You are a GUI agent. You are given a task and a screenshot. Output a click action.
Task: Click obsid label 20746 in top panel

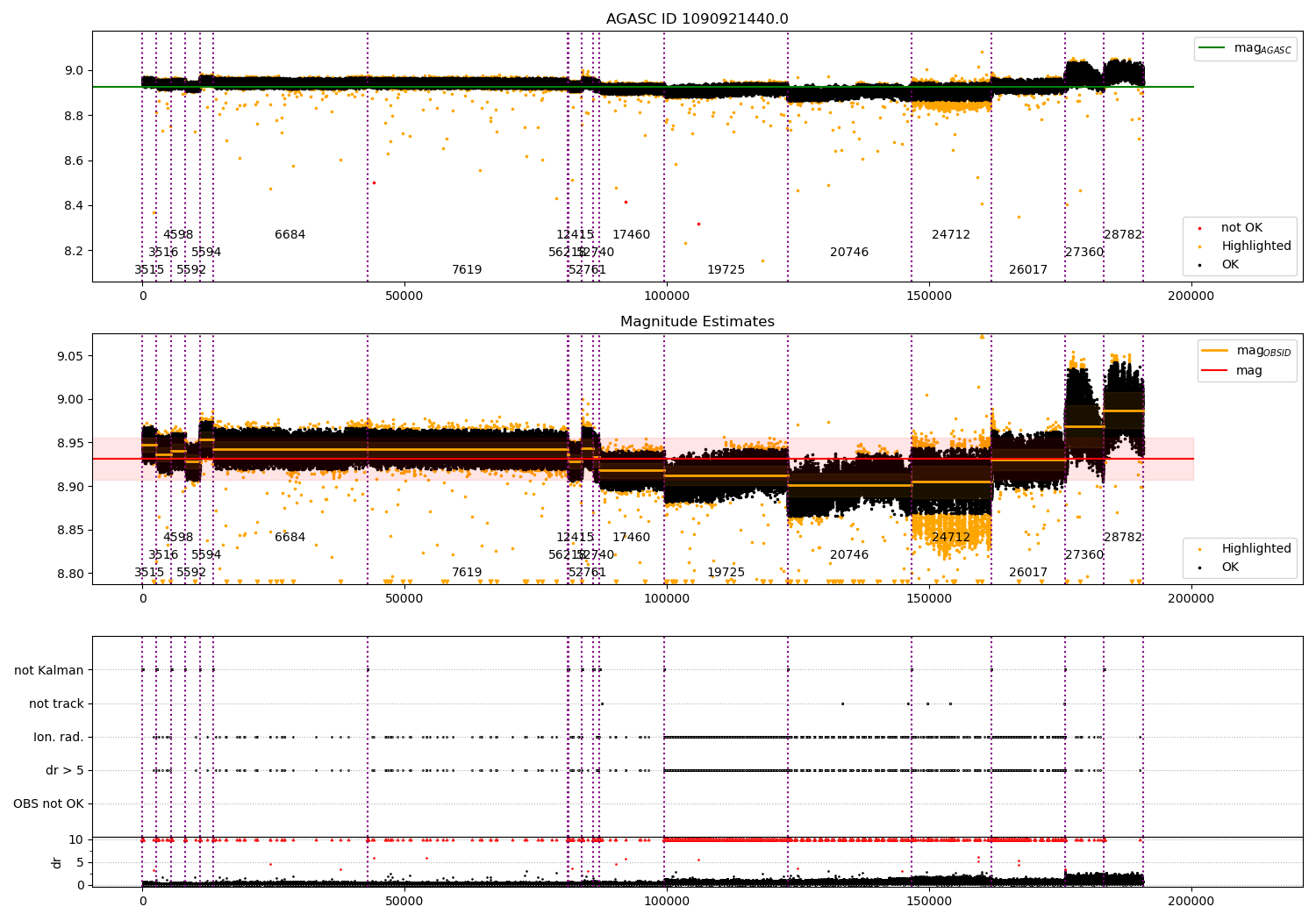[x=849, y=253]
